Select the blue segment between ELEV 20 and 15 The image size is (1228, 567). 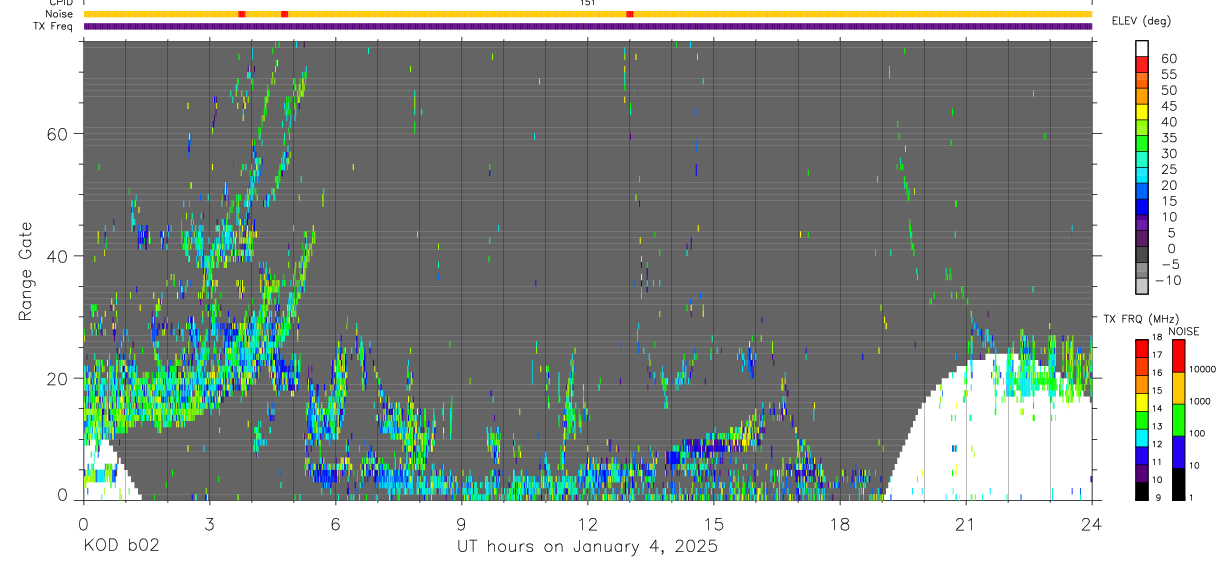point(1144,192)
